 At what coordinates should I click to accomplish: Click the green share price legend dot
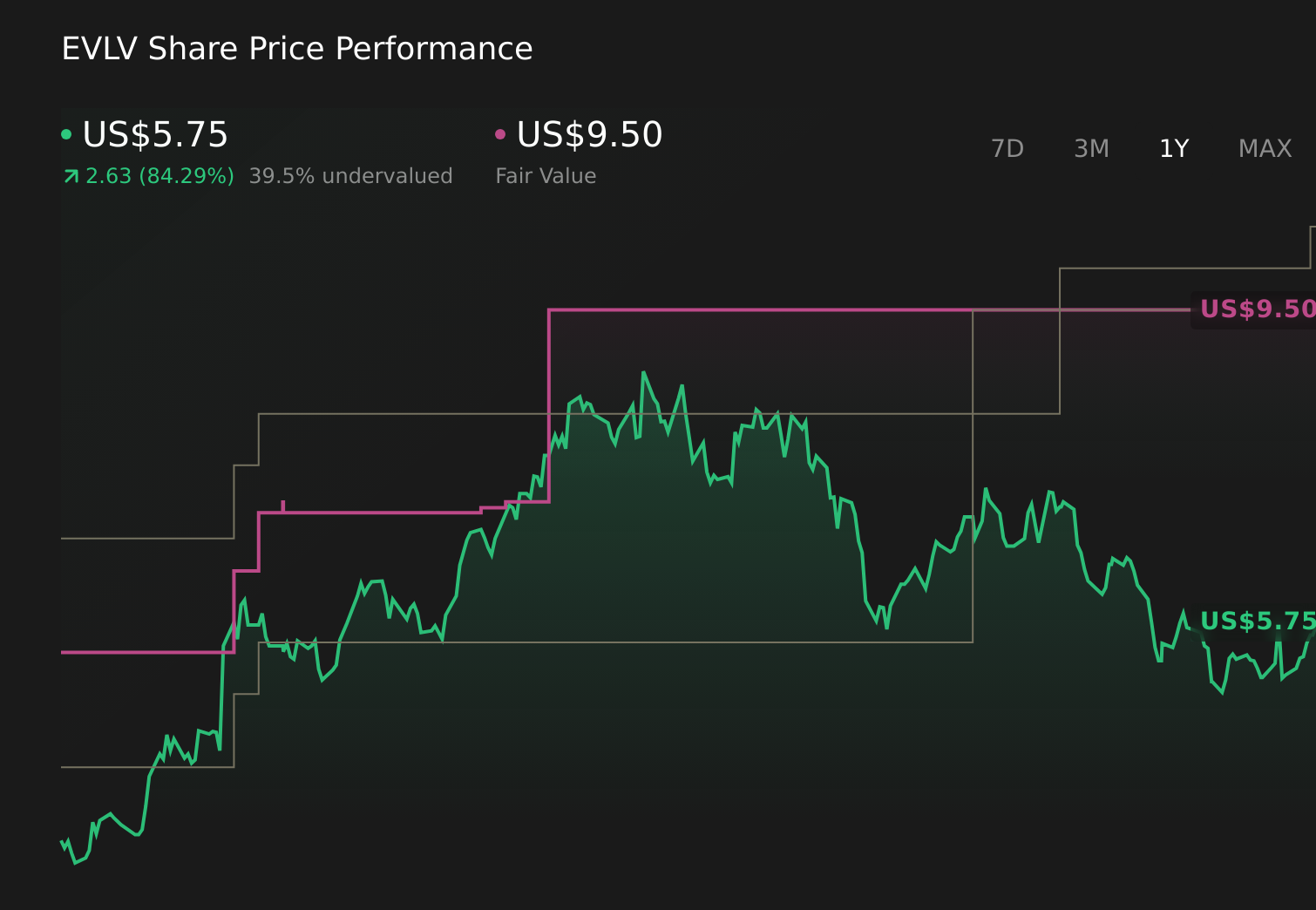pos(66,133)
